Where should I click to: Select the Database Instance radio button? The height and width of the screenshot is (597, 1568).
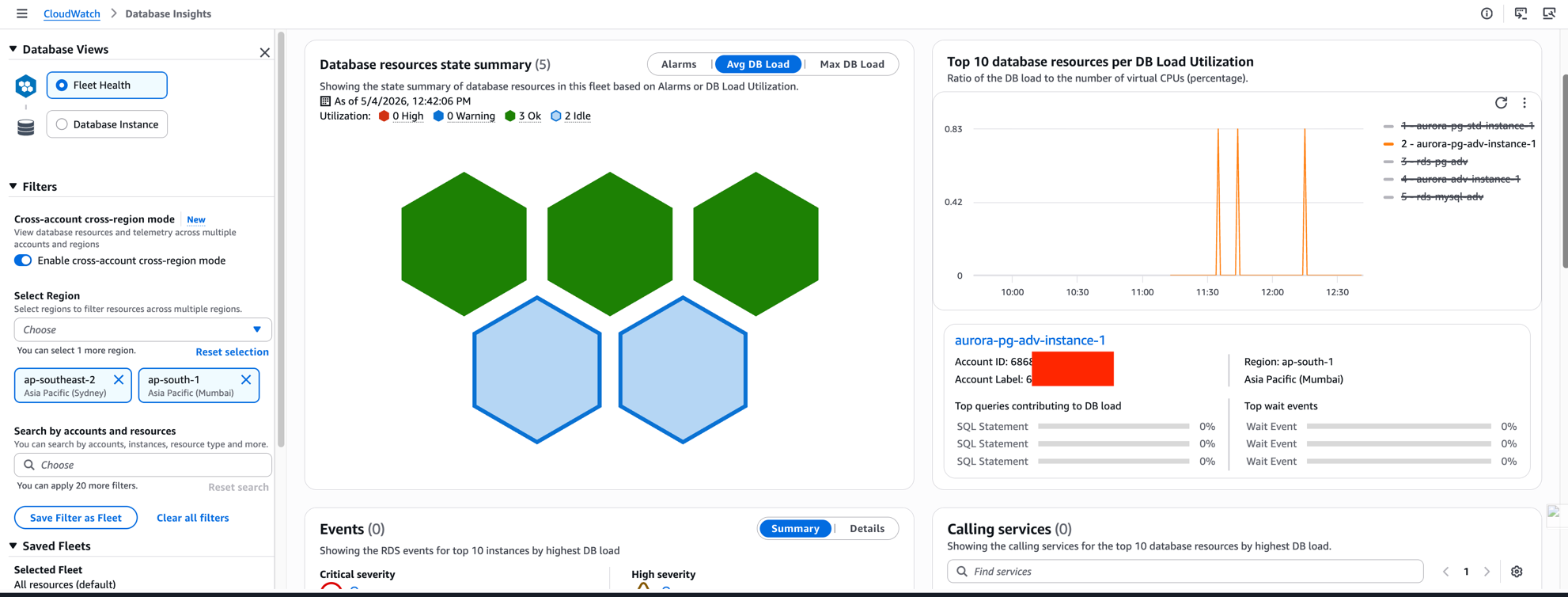click(x=62, y=124)
